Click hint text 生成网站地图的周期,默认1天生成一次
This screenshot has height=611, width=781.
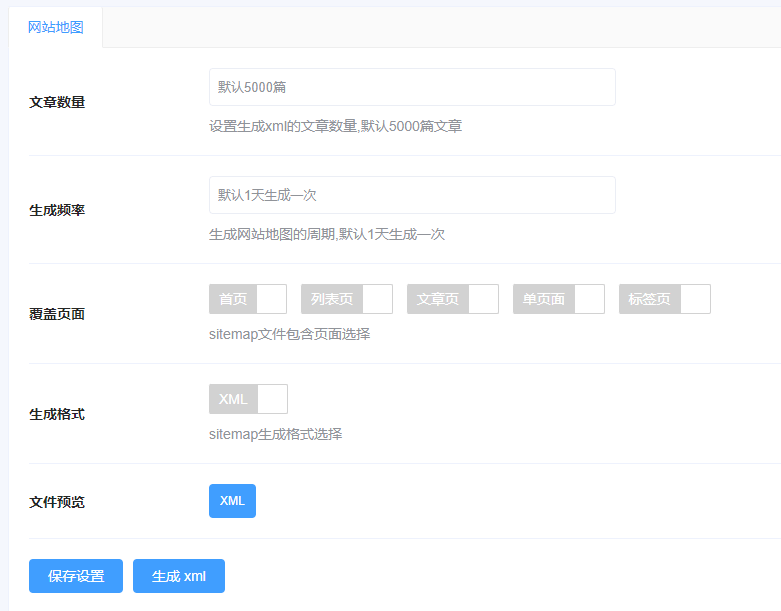(327, 235)
